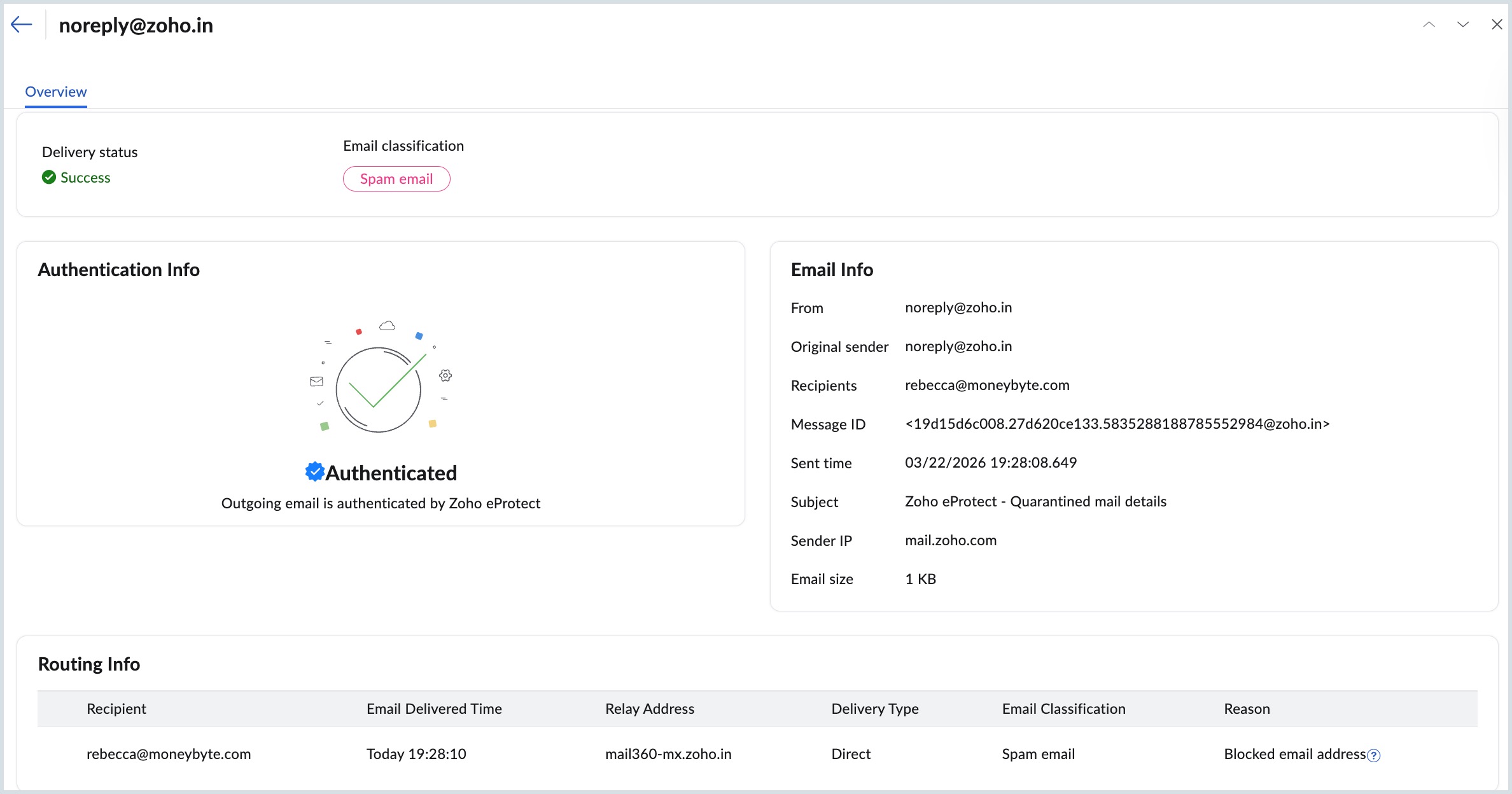1512x794 pixels.
Task: Select the email size value 1 KB
Action: pos(920,580)
